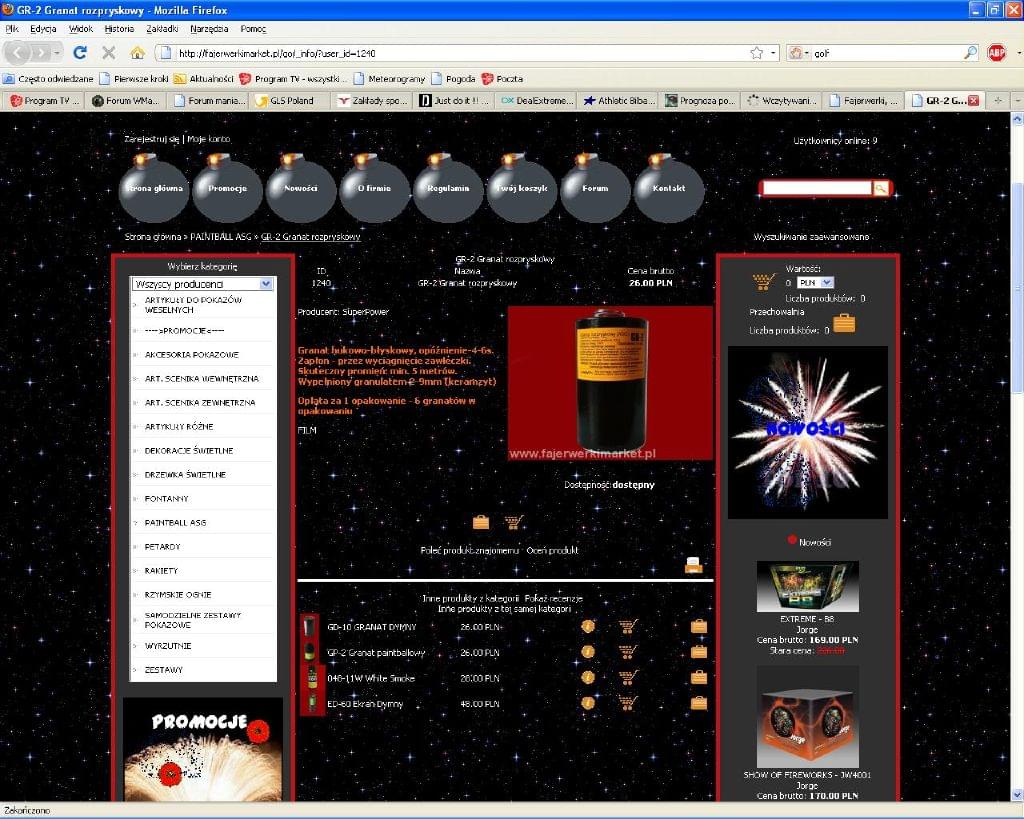Switch to the Athletic Bilba... tab
The image size is (1024, 819).
coord(618,101)
